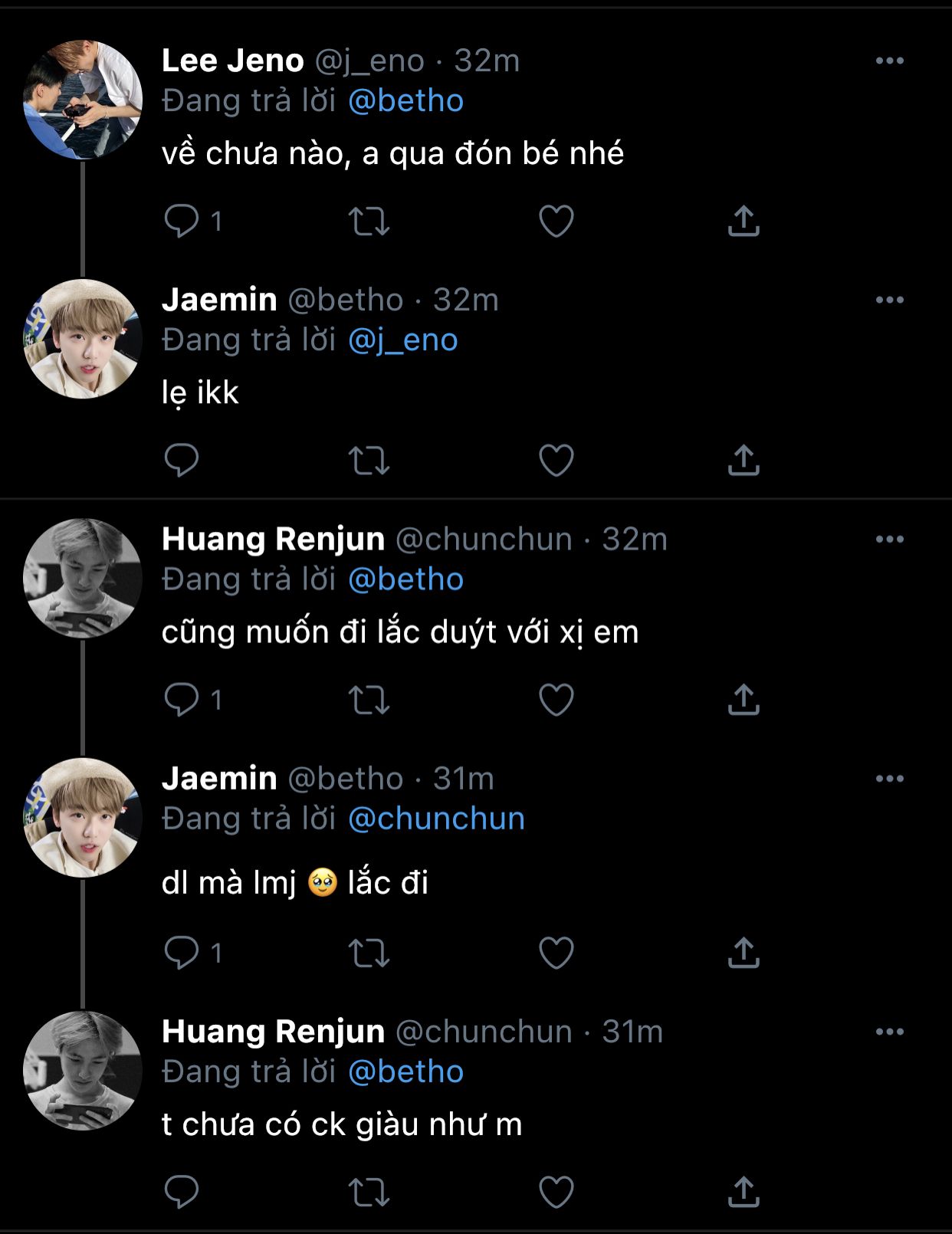
Task: Share Jaemin's 'lẹ ikk' tweet
Action: coord(743,460)
